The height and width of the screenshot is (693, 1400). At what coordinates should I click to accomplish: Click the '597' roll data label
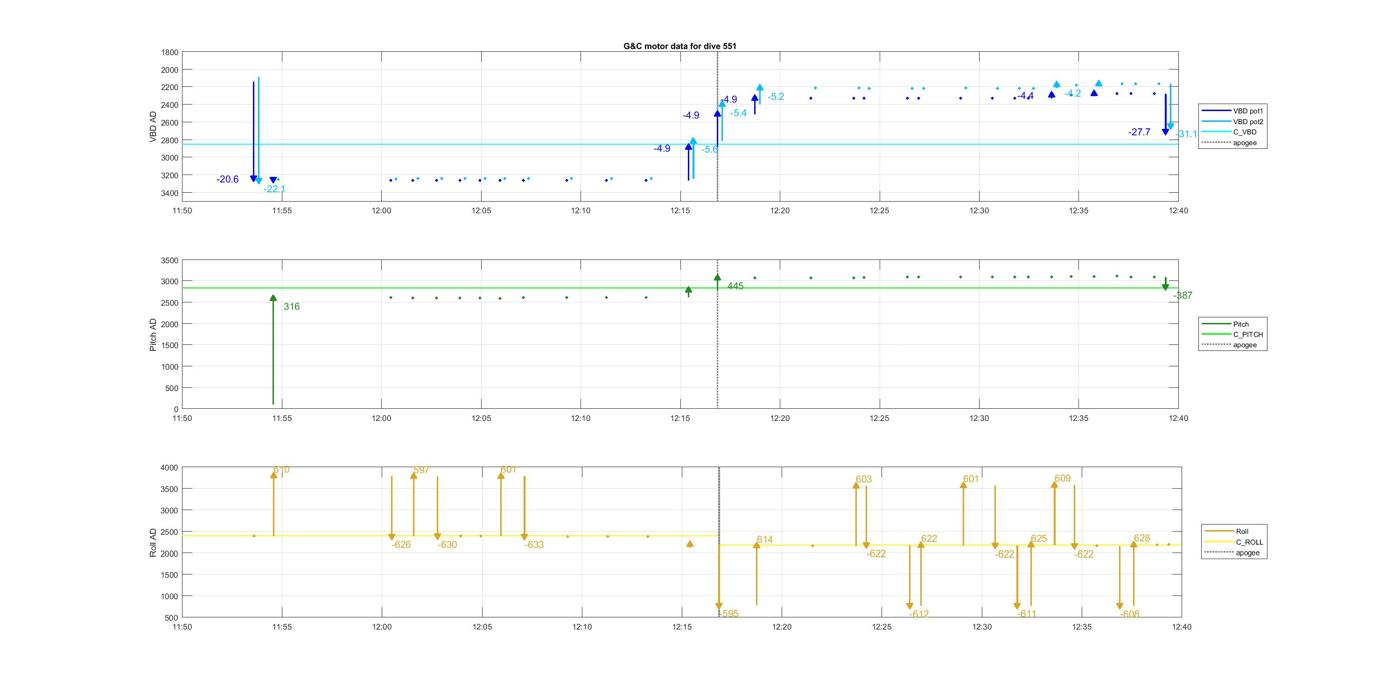point(421,470)
